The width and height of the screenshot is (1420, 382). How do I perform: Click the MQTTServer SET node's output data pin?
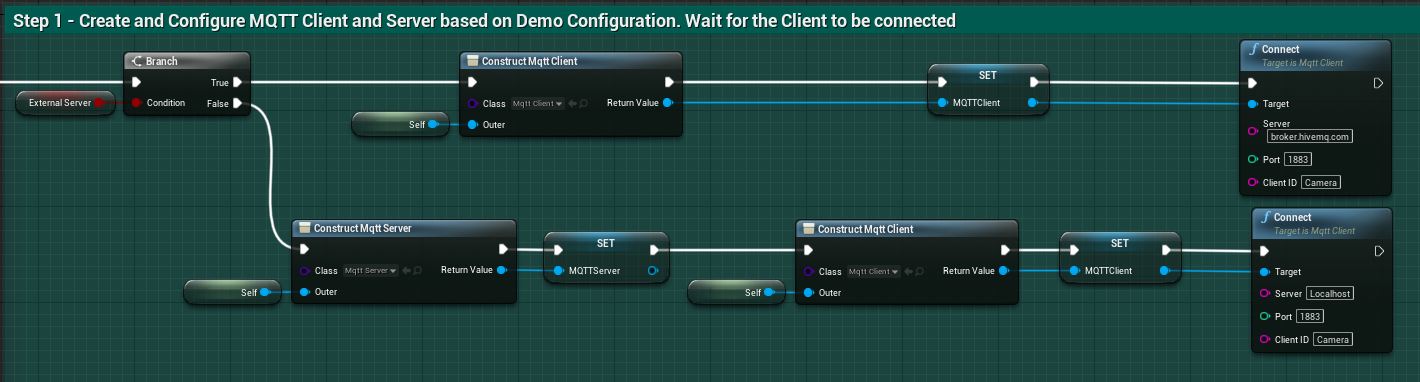pyautogui.click(x=653, y=271)
